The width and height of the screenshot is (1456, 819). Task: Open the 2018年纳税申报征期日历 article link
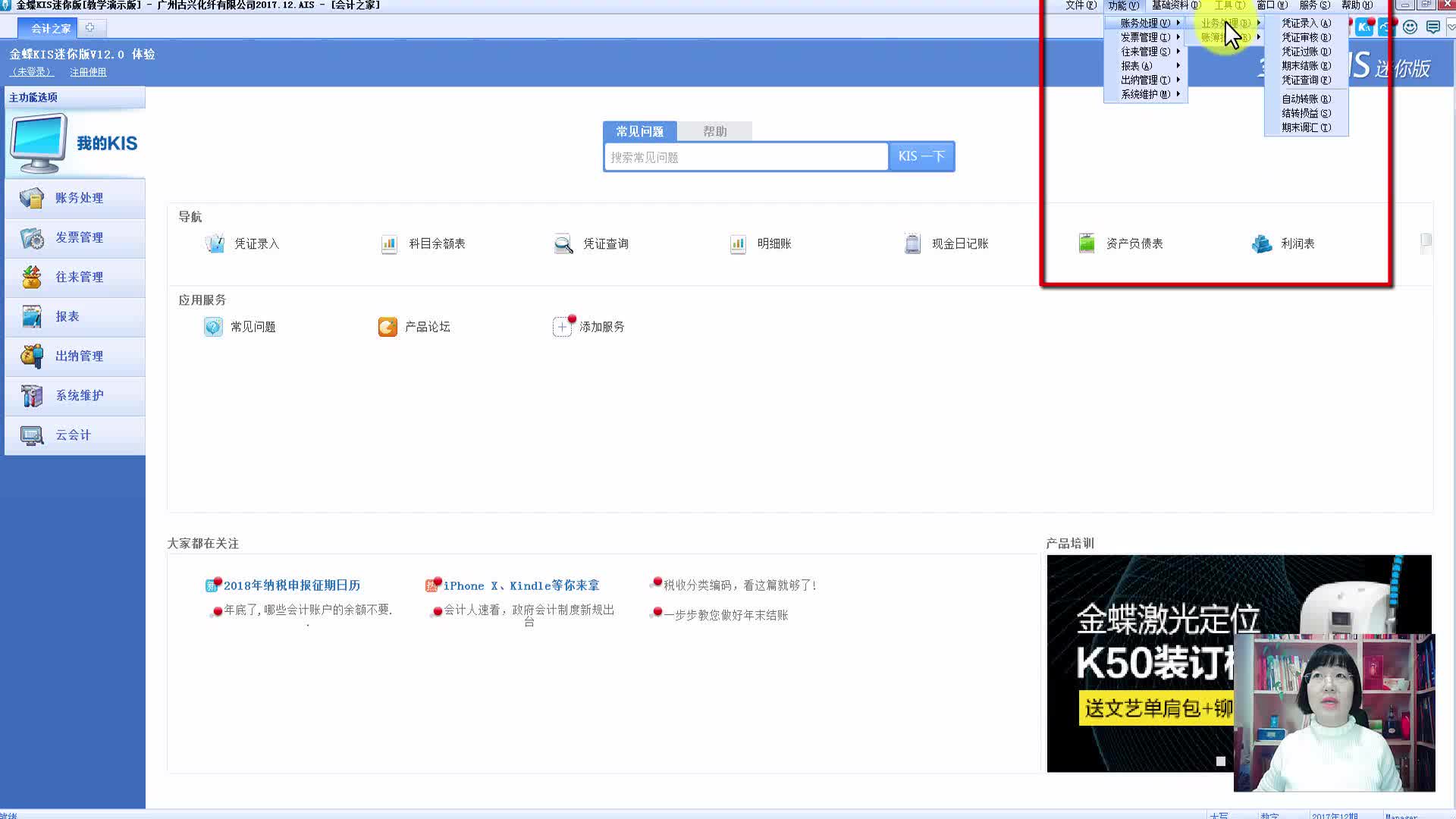[x=291, y=585]
